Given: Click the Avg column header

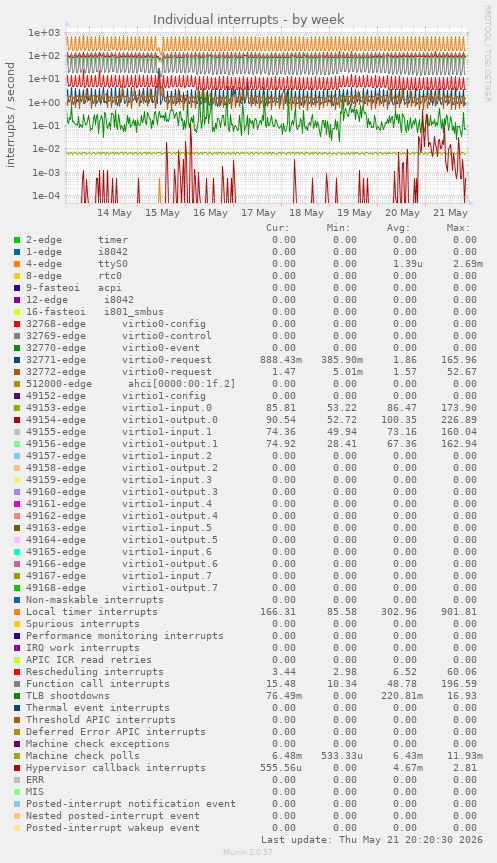Looking at the screenshot, I should (x=398, y=228).
